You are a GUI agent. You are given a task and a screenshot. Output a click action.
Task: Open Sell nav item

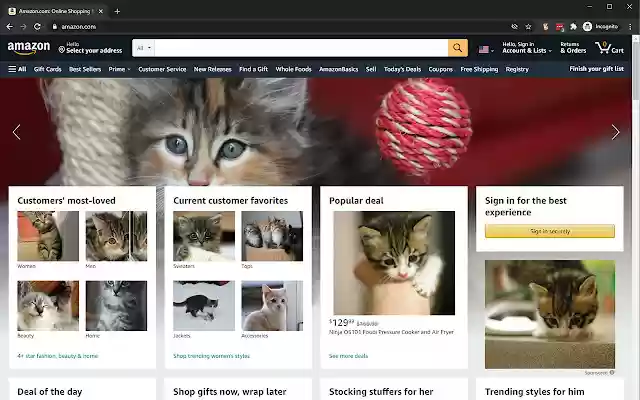point(371,69)
